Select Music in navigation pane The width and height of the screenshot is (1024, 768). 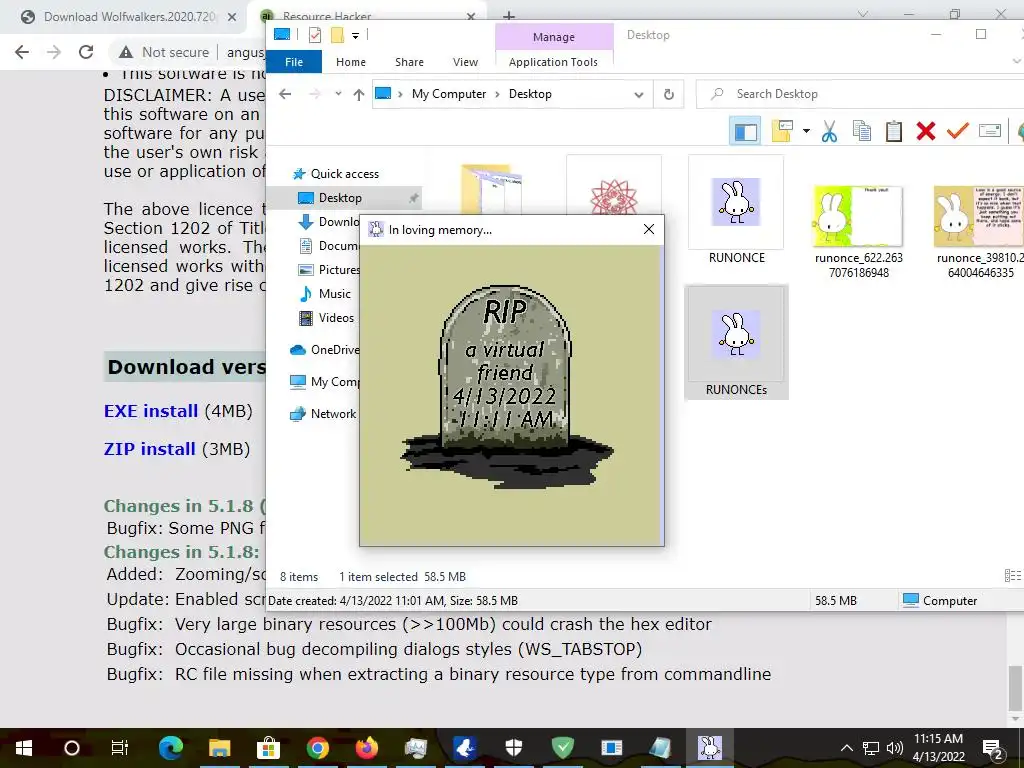pos(334,294)
